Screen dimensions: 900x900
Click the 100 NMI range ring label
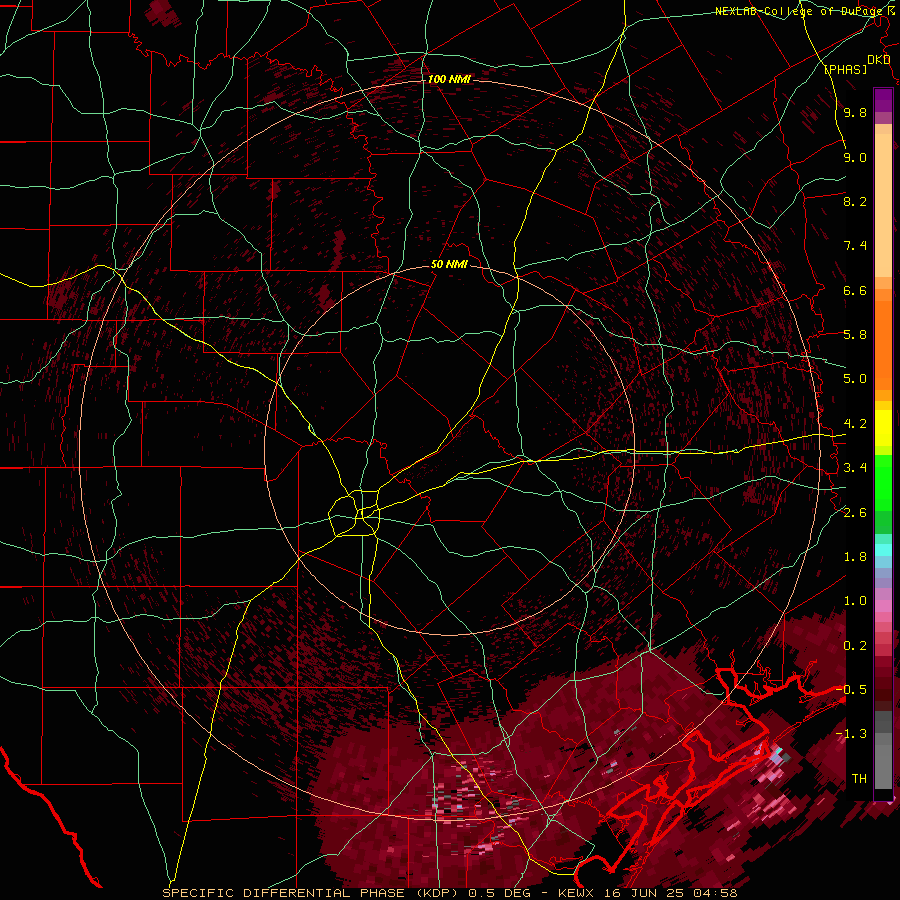(x=449, y=79)
